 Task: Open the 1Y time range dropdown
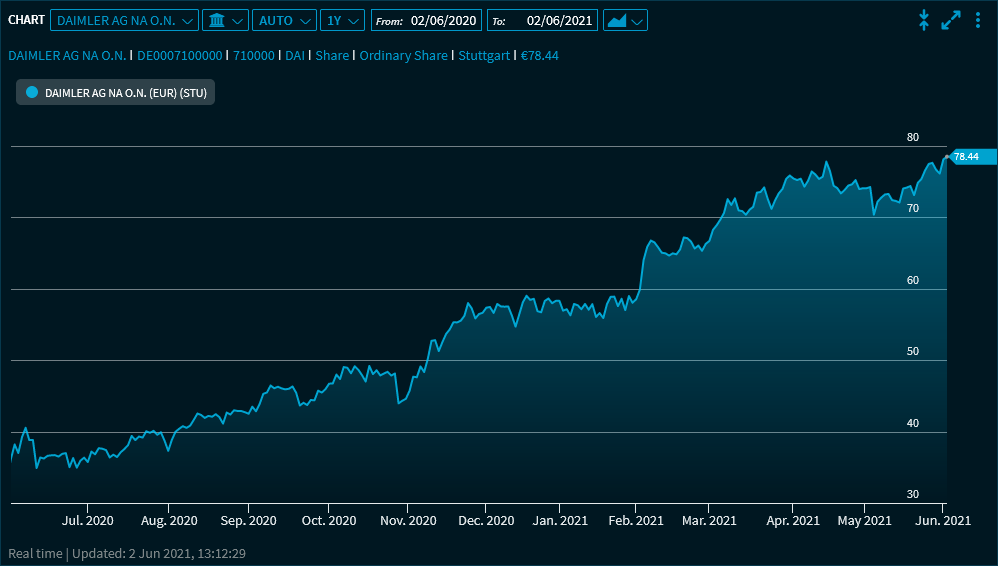tap(342, 20)
